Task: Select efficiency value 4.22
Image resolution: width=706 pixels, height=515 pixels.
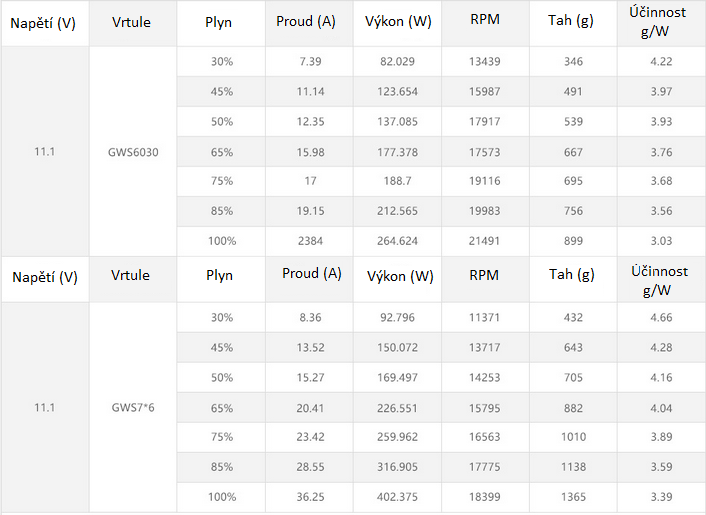Action: click(661, 61)
